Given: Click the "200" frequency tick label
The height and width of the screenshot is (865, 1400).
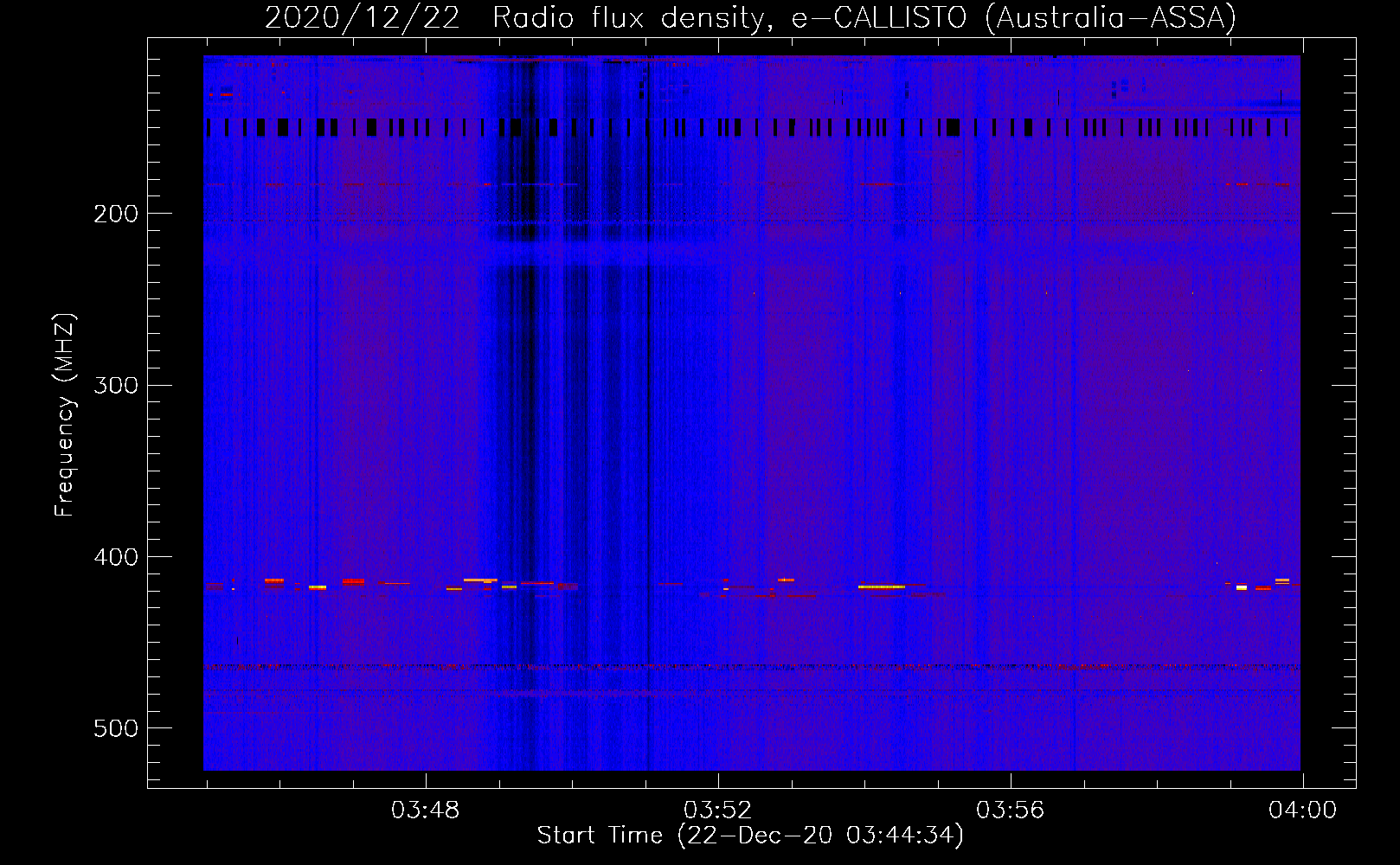Looking at the screenshot, I should (116, 214).
